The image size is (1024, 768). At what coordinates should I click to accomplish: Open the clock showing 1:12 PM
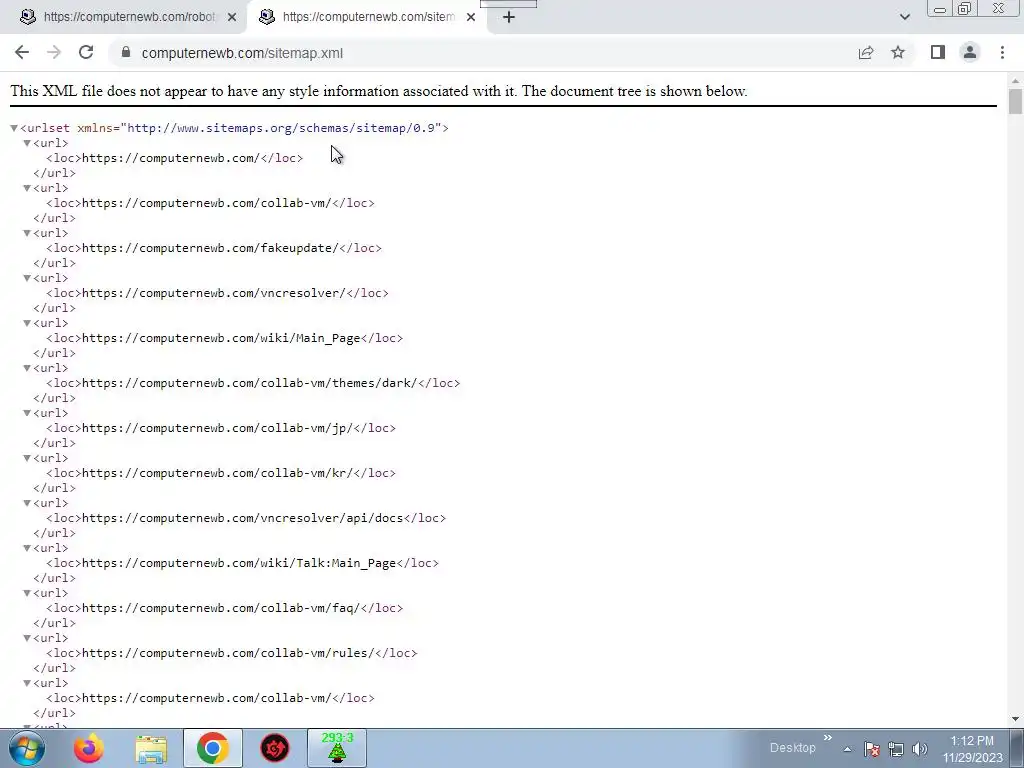click(x=972, y=749)
